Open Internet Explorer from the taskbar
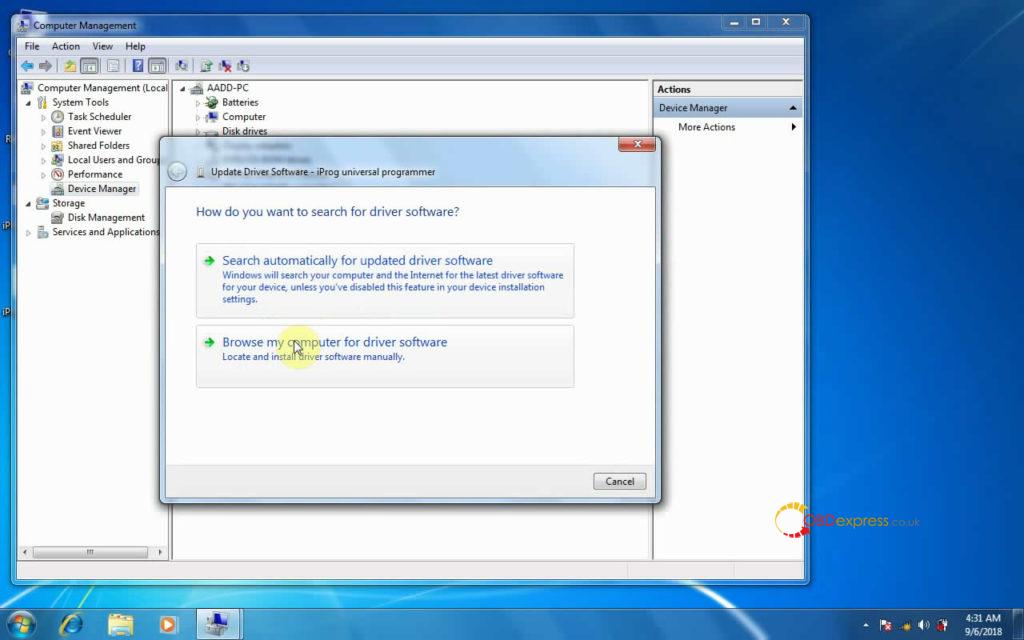 pyautogui.click(x=71, y=624)
